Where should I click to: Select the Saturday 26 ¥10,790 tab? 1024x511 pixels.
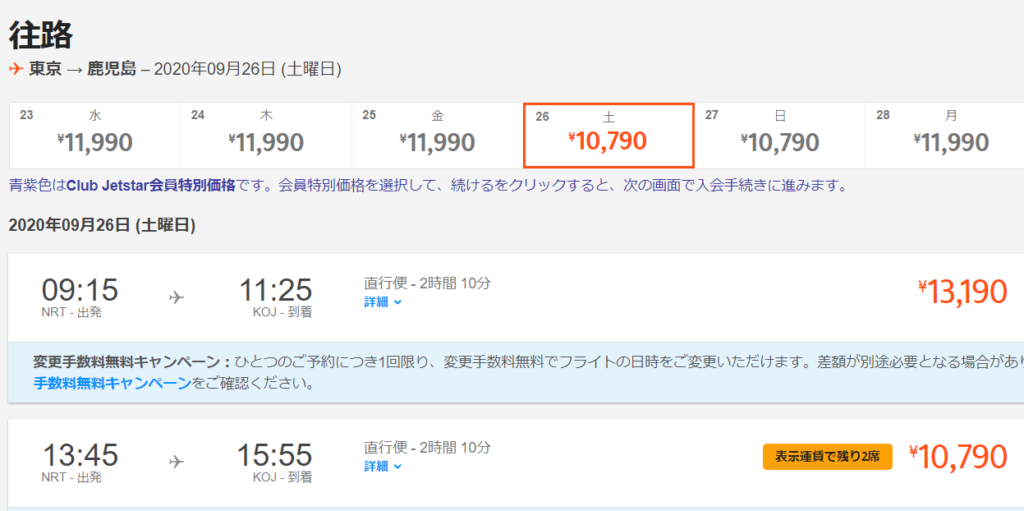[x=608, y=135]
